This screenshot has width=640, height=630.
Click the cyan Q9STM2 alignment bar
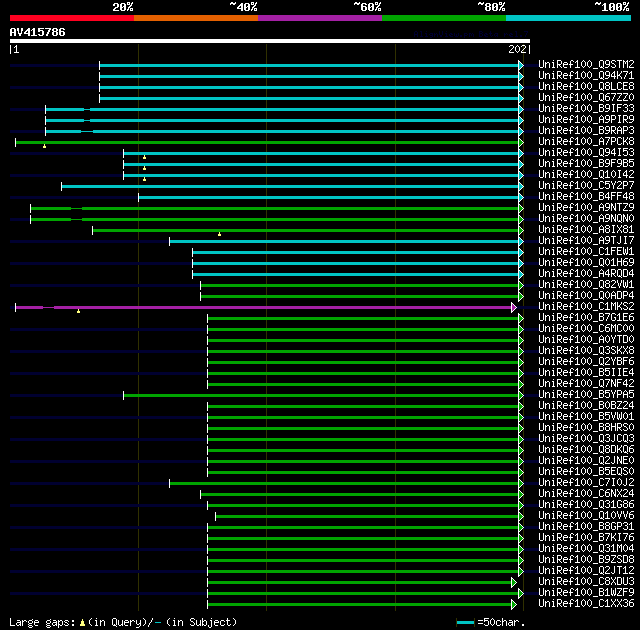(x=309, y=65)
